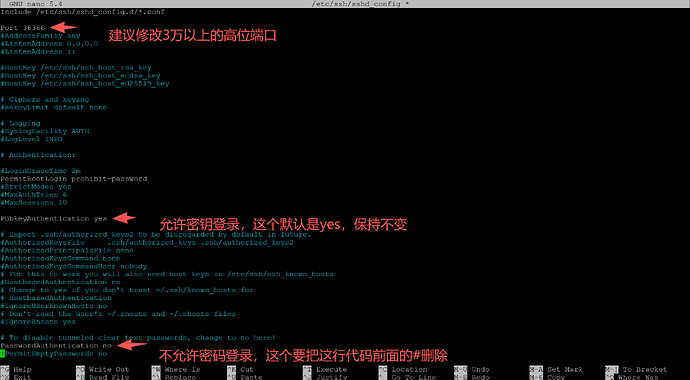The width and height of the screenshot is (690, 380).
Task: Click the # Logging comment line
Action: coord(20,123)
